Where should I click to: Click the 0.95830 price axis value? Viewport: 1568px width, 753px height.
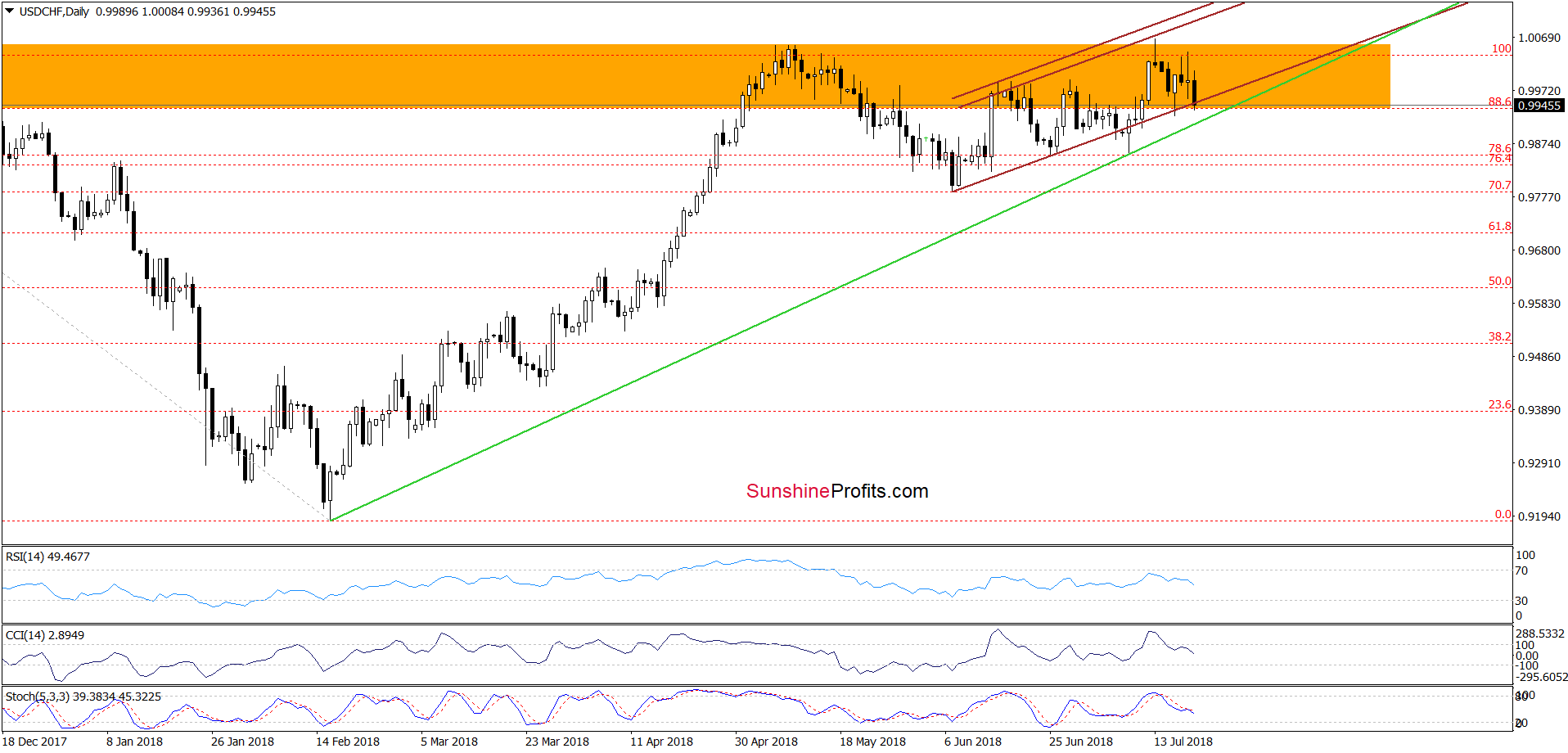[x=1539, y=304]
